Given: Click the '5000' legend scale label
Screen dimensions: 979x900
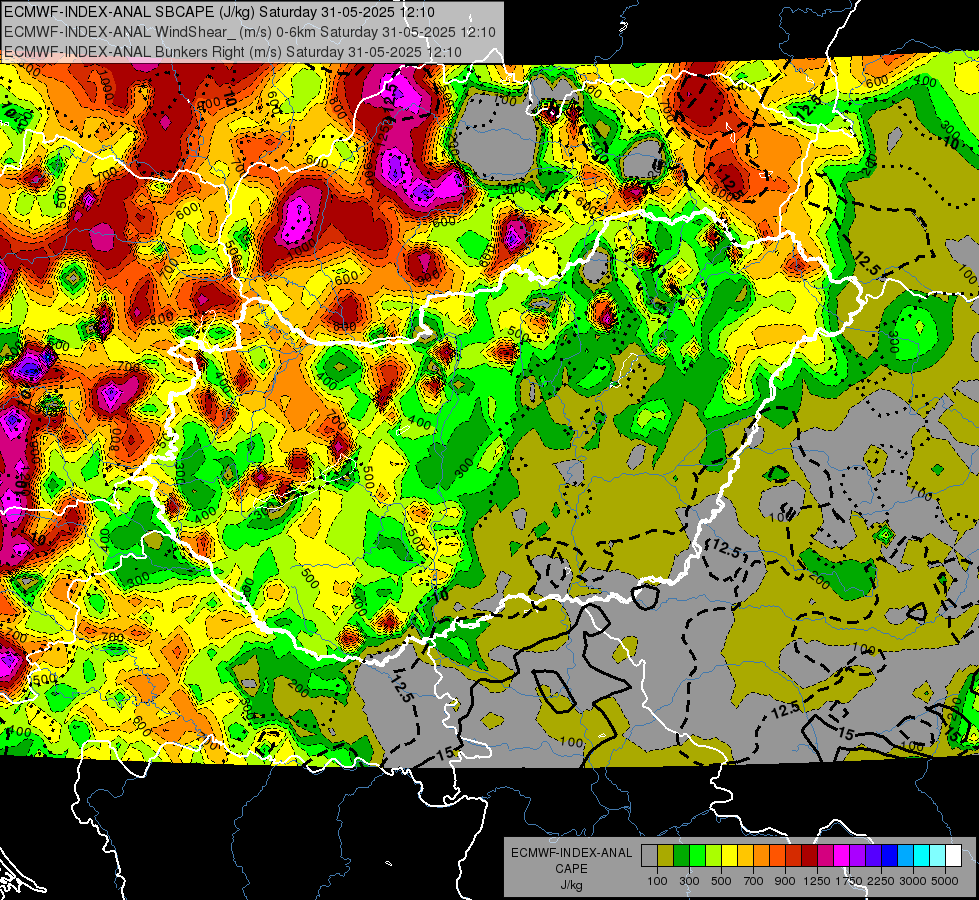Looking at the screenshot, I should [945, 881].
